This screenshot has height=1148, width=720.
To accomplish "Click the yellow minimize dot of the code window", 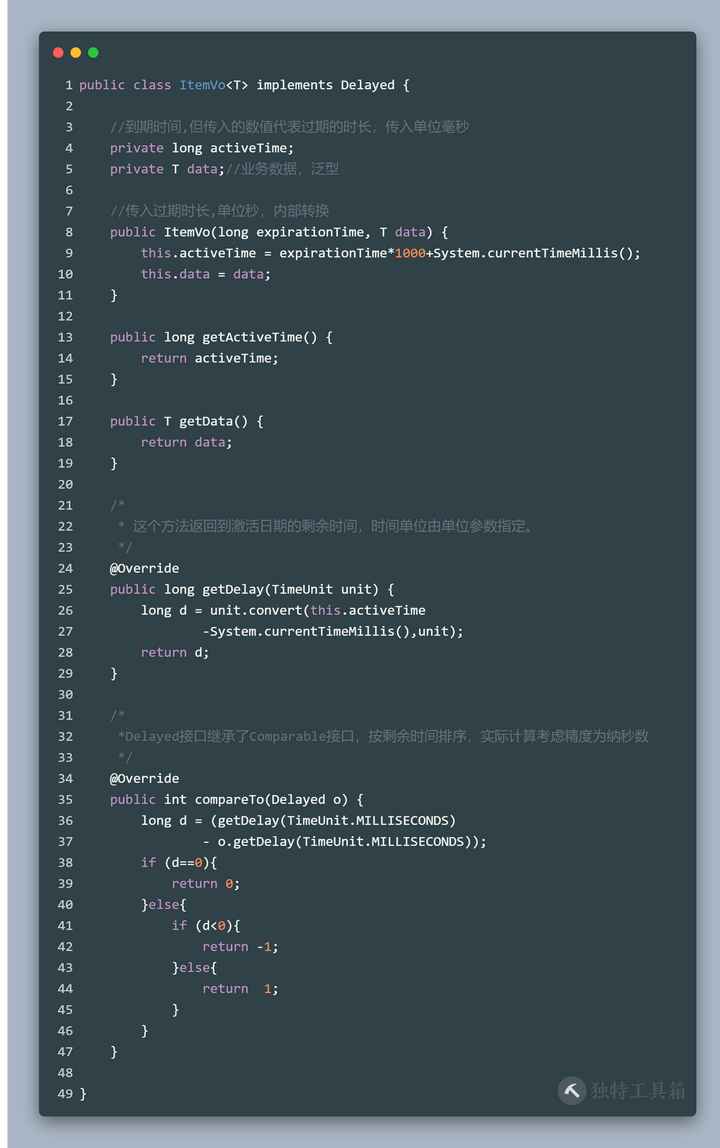I will pos(75,53).
